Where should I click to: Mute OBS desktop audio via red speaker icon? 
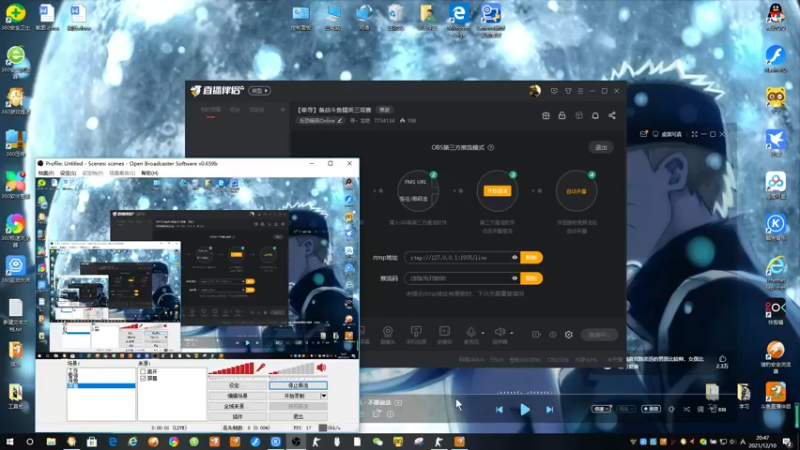(321, 367)
